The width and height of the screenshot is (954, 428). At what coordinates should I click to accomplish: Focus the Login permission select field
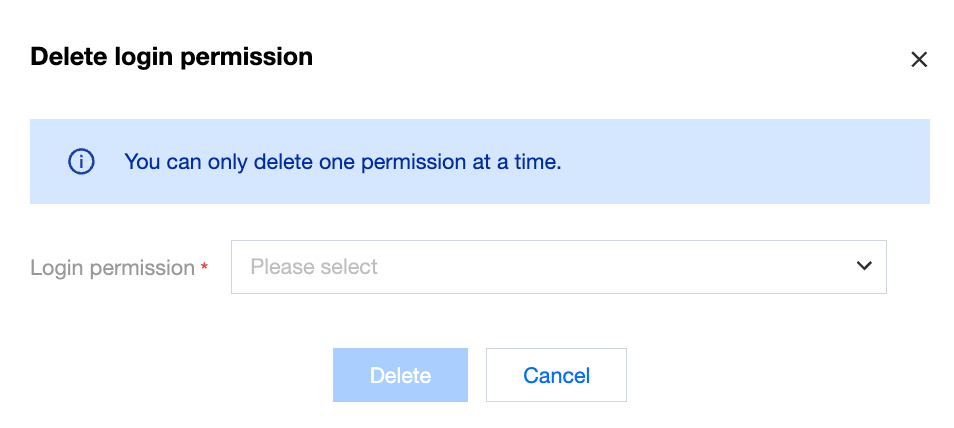point(558,267)
